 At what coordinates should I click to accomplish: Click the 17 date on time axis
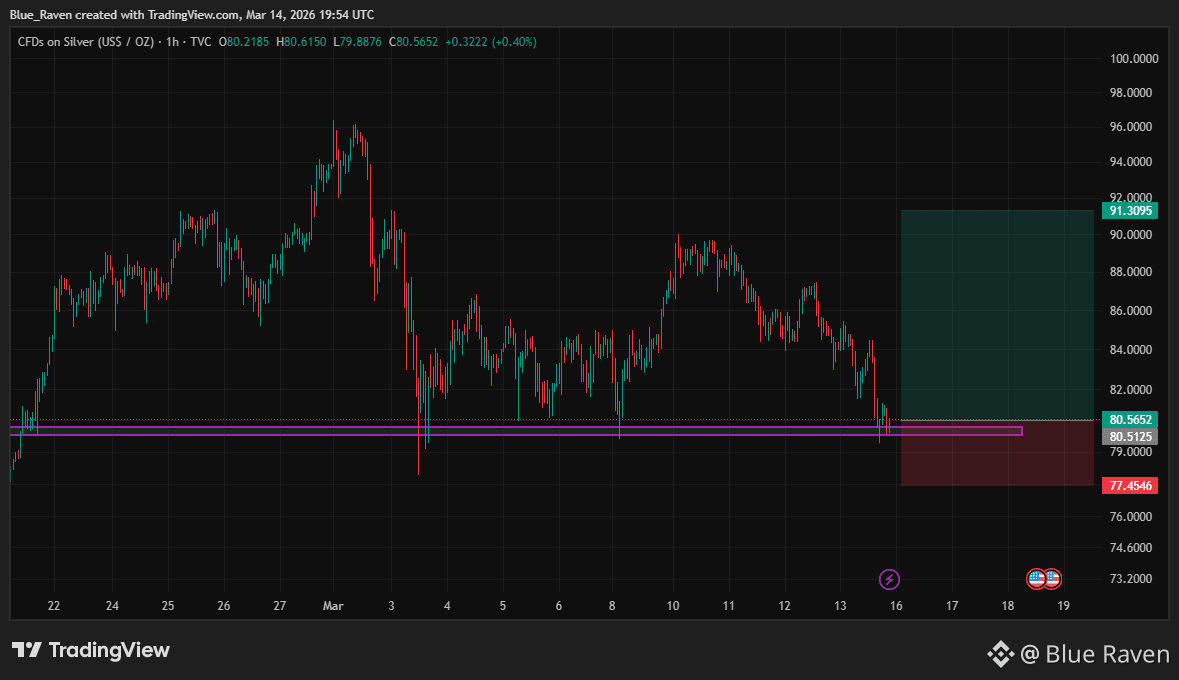[x=952, y=606]
